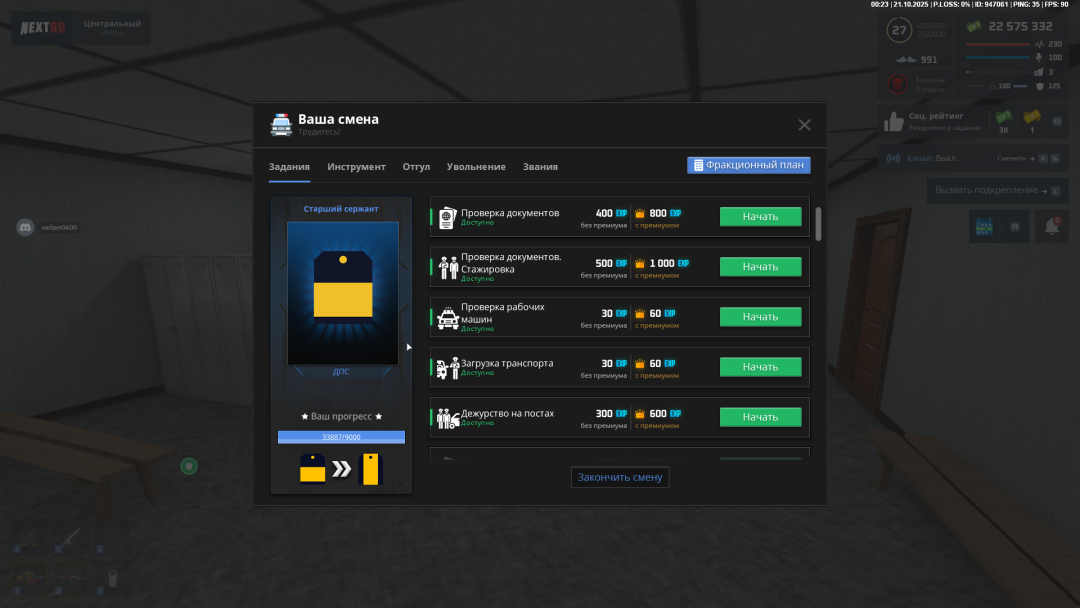Viewport: 1080px width, 608px height.
Task: Click the social rating thumbs-up icon
Action: pos(894,122)
